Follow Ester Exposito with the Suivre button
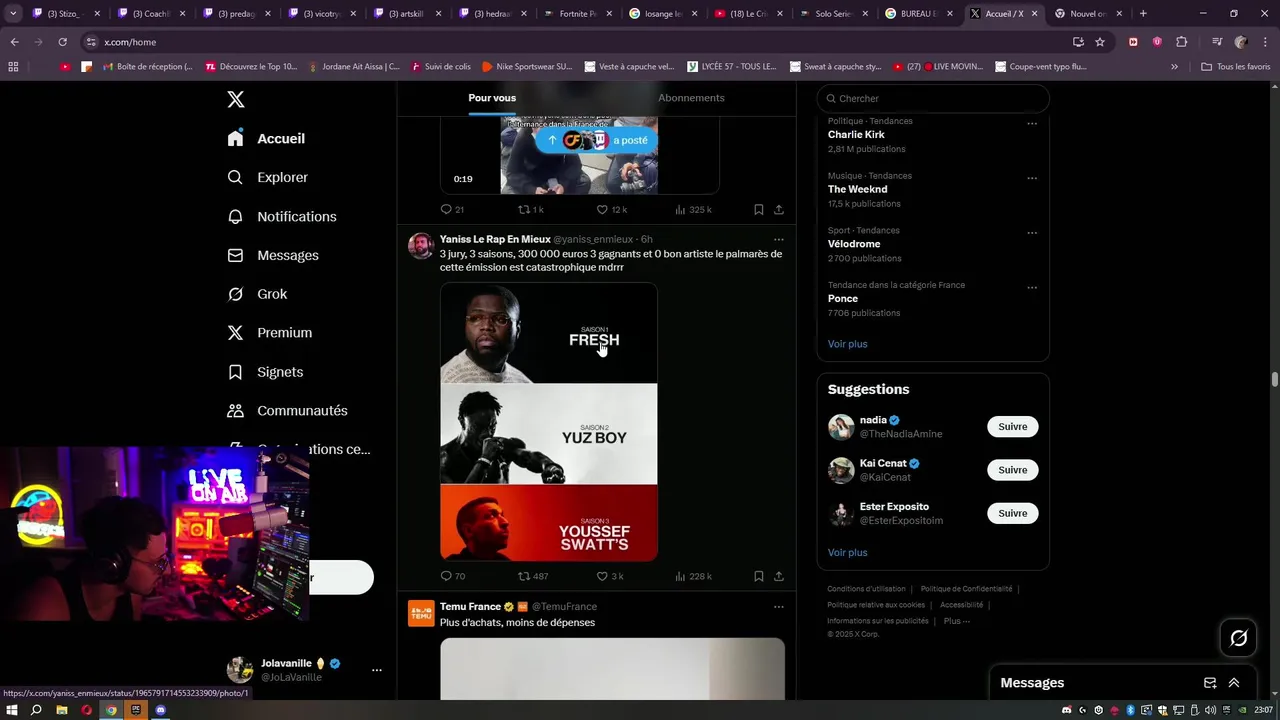This screenshot has height=720, width=1280. click(x=1013, y=513)
